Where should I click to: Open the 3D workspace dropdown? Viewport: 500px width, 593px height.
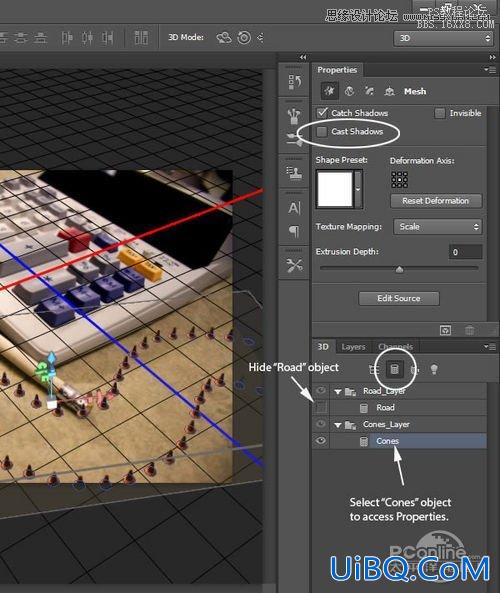point(443,38)
